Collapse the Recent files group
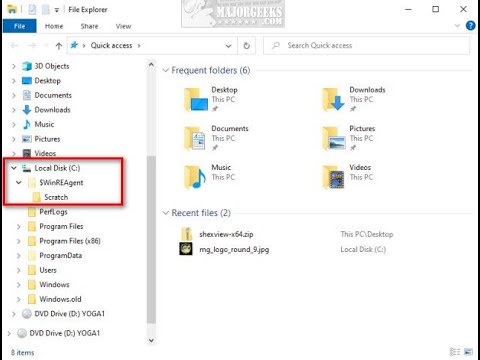The image size is (480, 360). [165, 213]
